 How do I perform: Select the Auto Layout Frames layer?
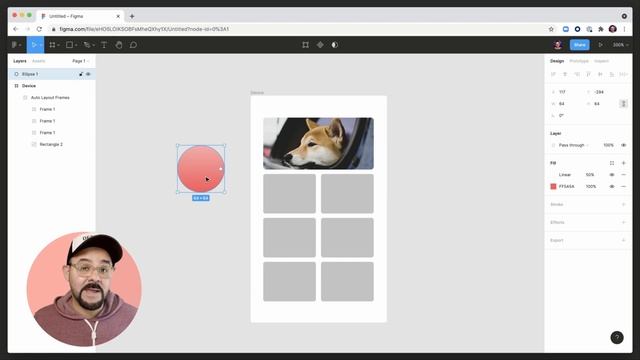tap(52, 98)
